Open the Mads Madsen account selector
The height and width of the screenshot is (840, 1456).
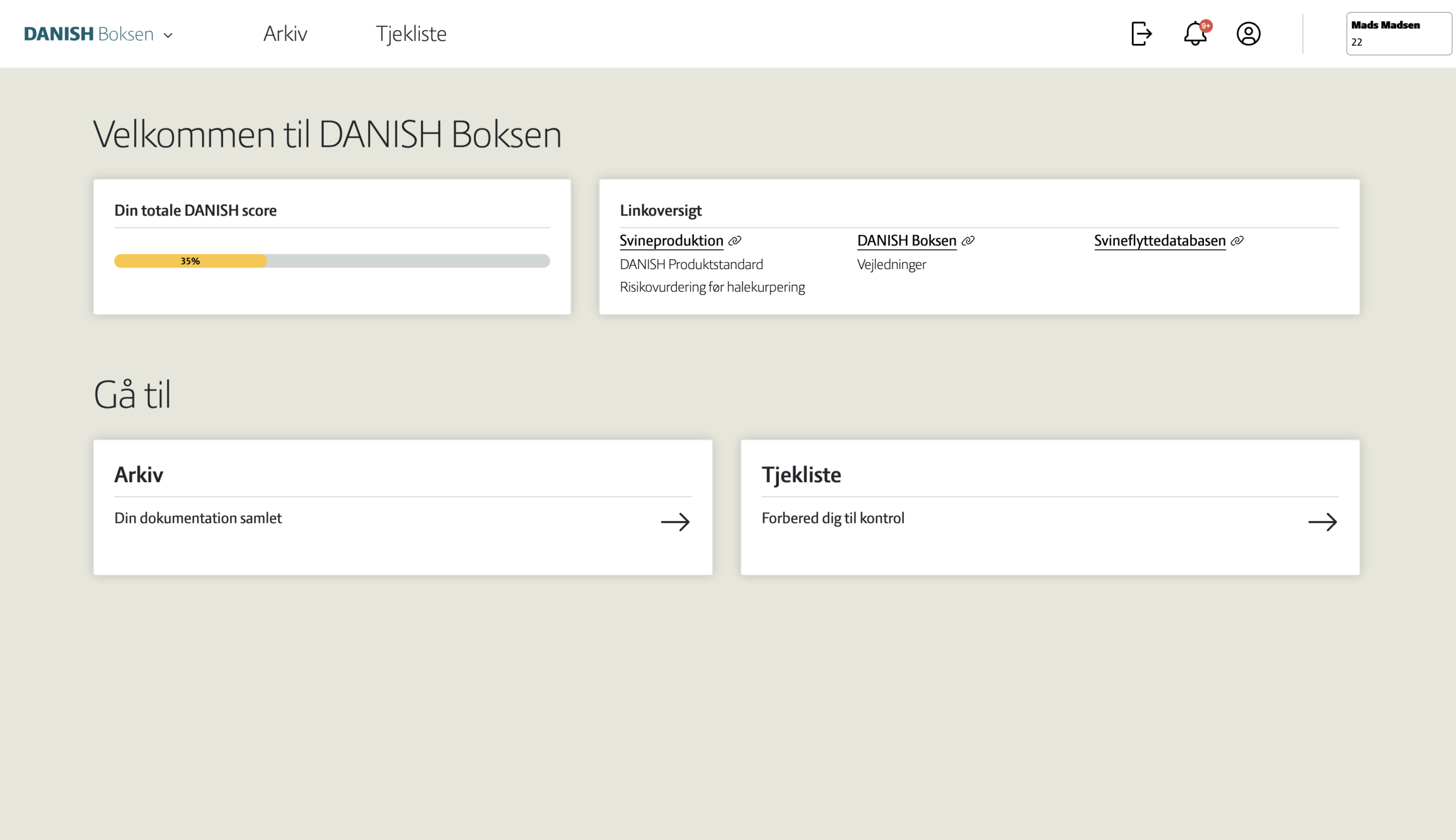point(1399,34)
